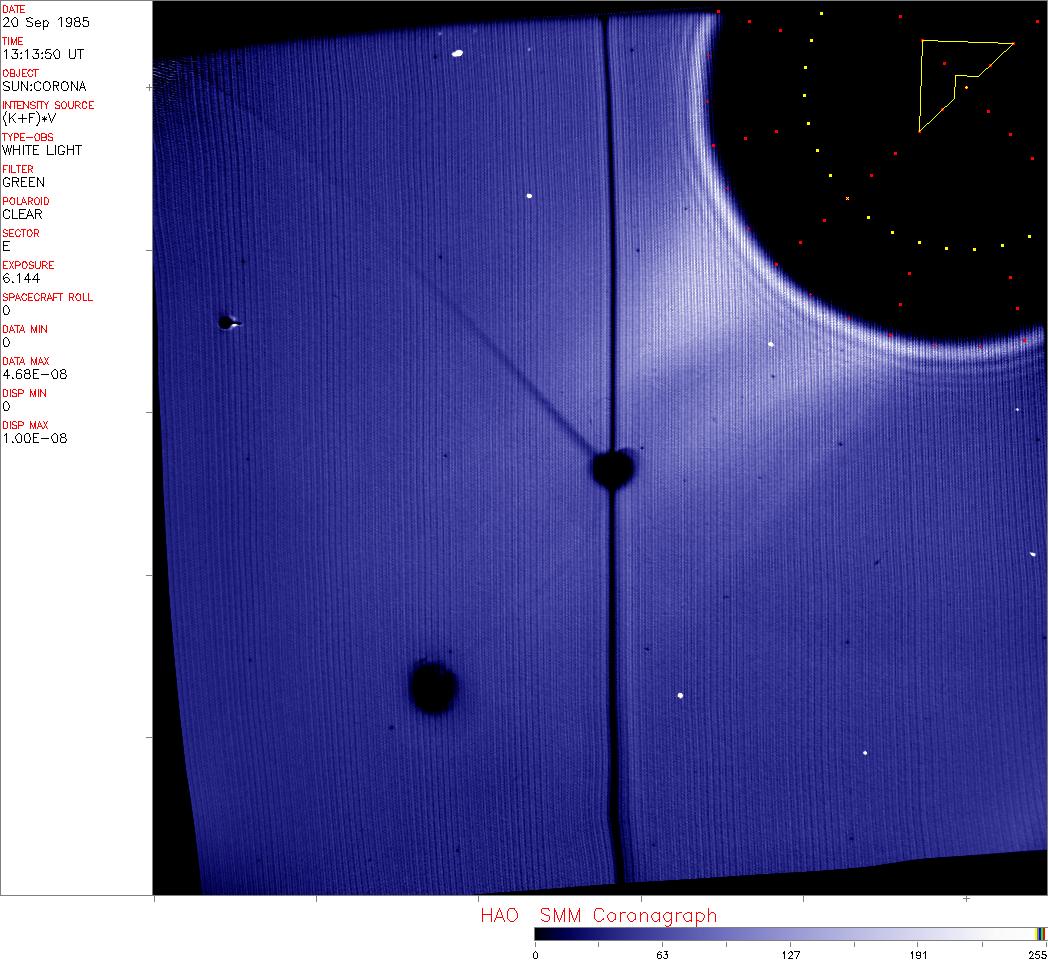Select the WHITE LIGHT value
Screen dimensions: 1048x960
42,150
